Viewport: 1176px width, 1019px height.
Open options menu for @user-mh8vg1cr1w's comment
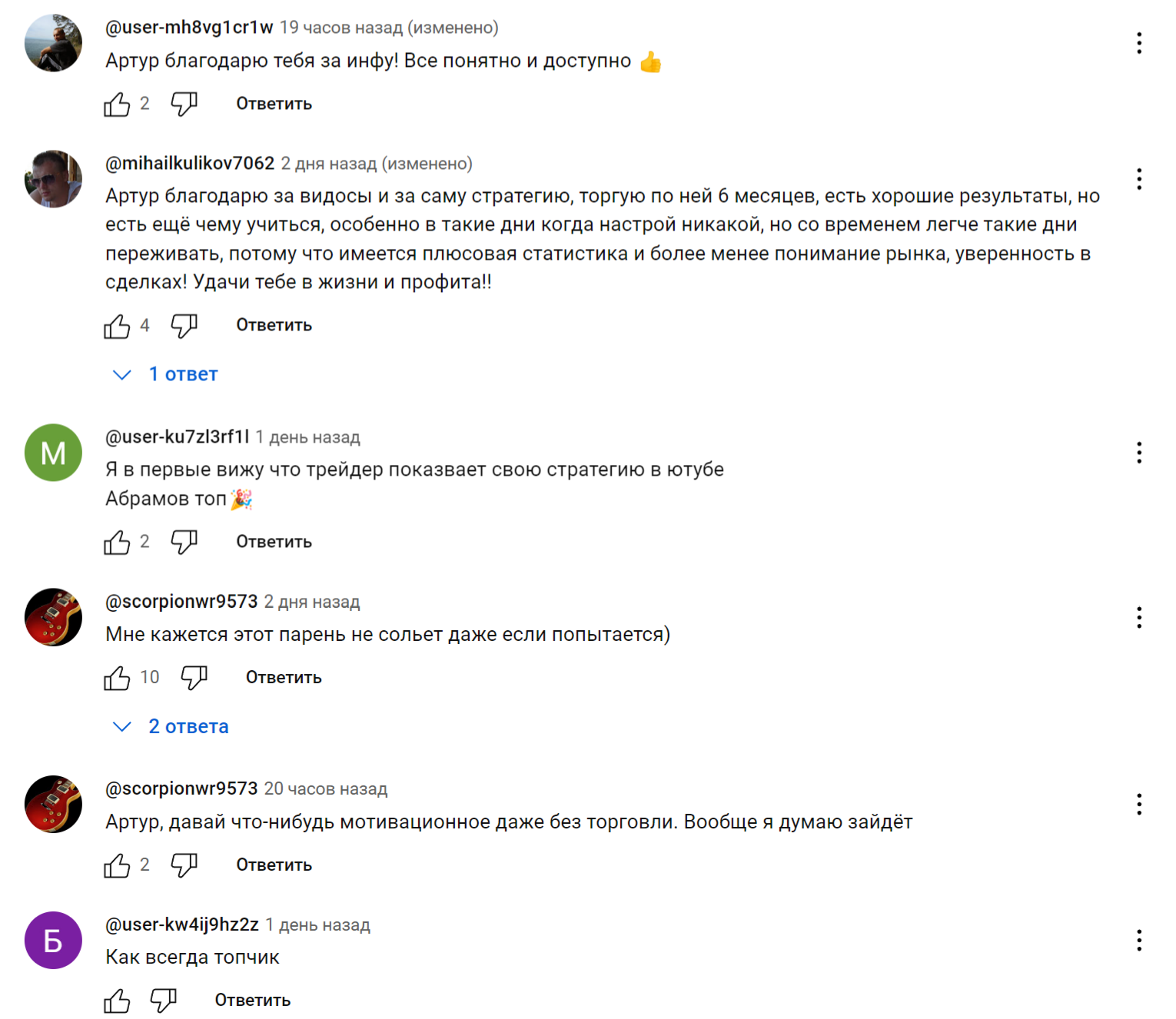(x=1138, y=43)
